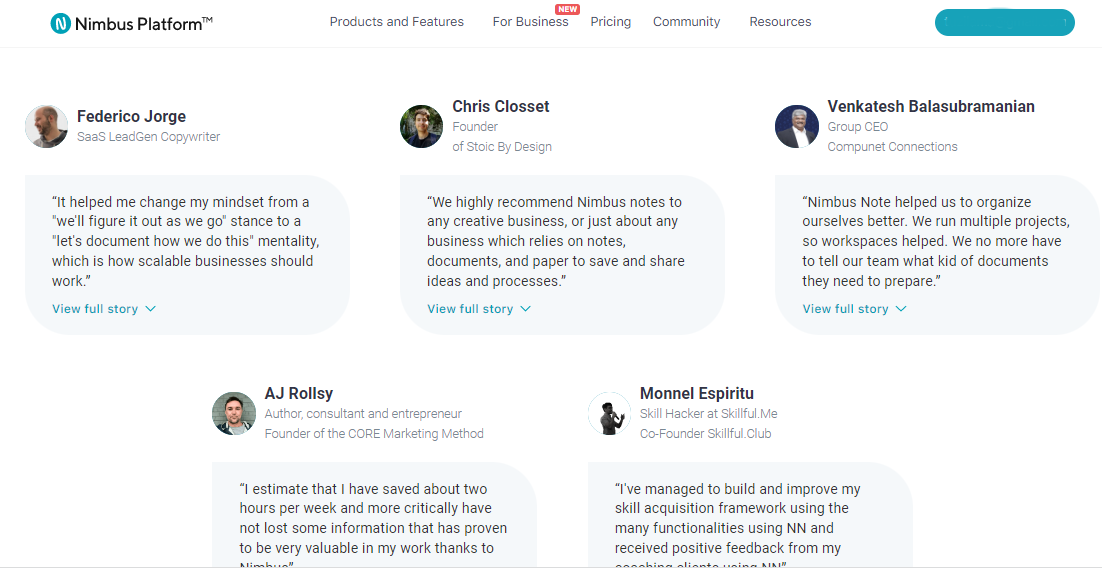Click the teal button in the header

pos(1004,22)
